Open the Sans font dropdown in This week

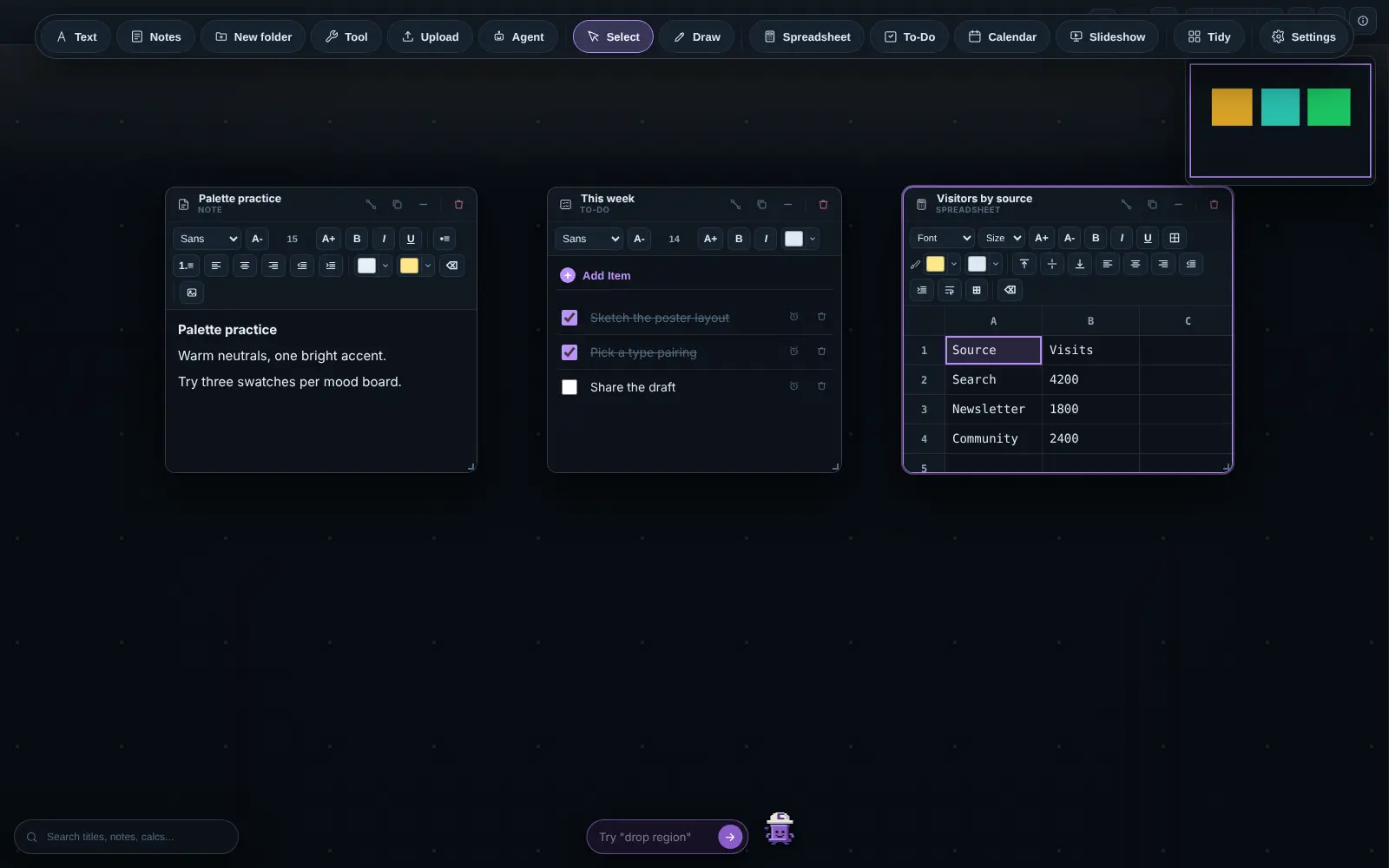589,239
